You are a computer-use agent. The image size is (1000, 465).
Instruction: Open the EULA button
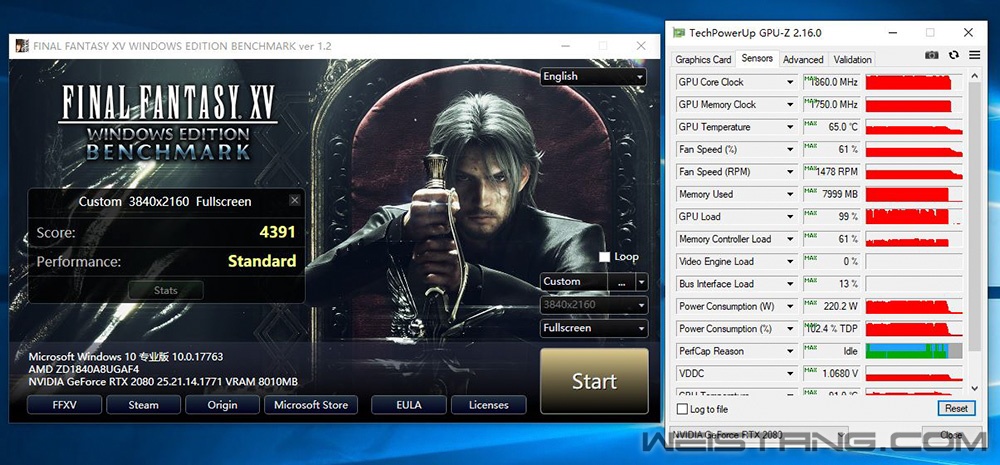coord(409,404)
